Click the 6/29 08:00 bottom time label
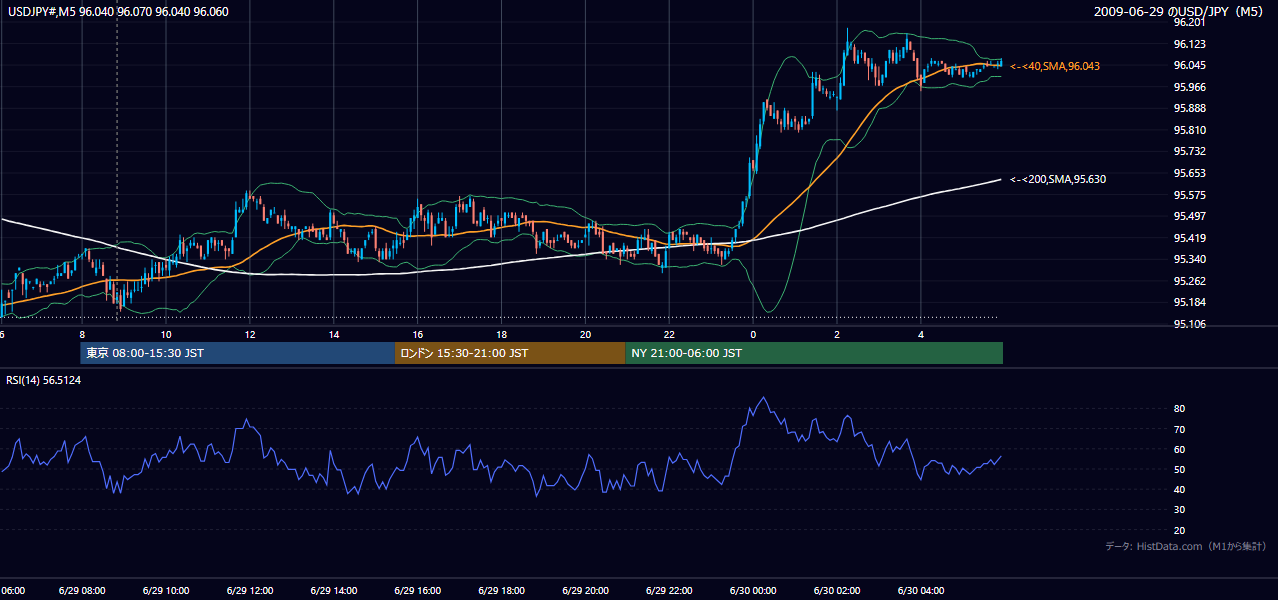1278x600 pixels. (81, 591)
